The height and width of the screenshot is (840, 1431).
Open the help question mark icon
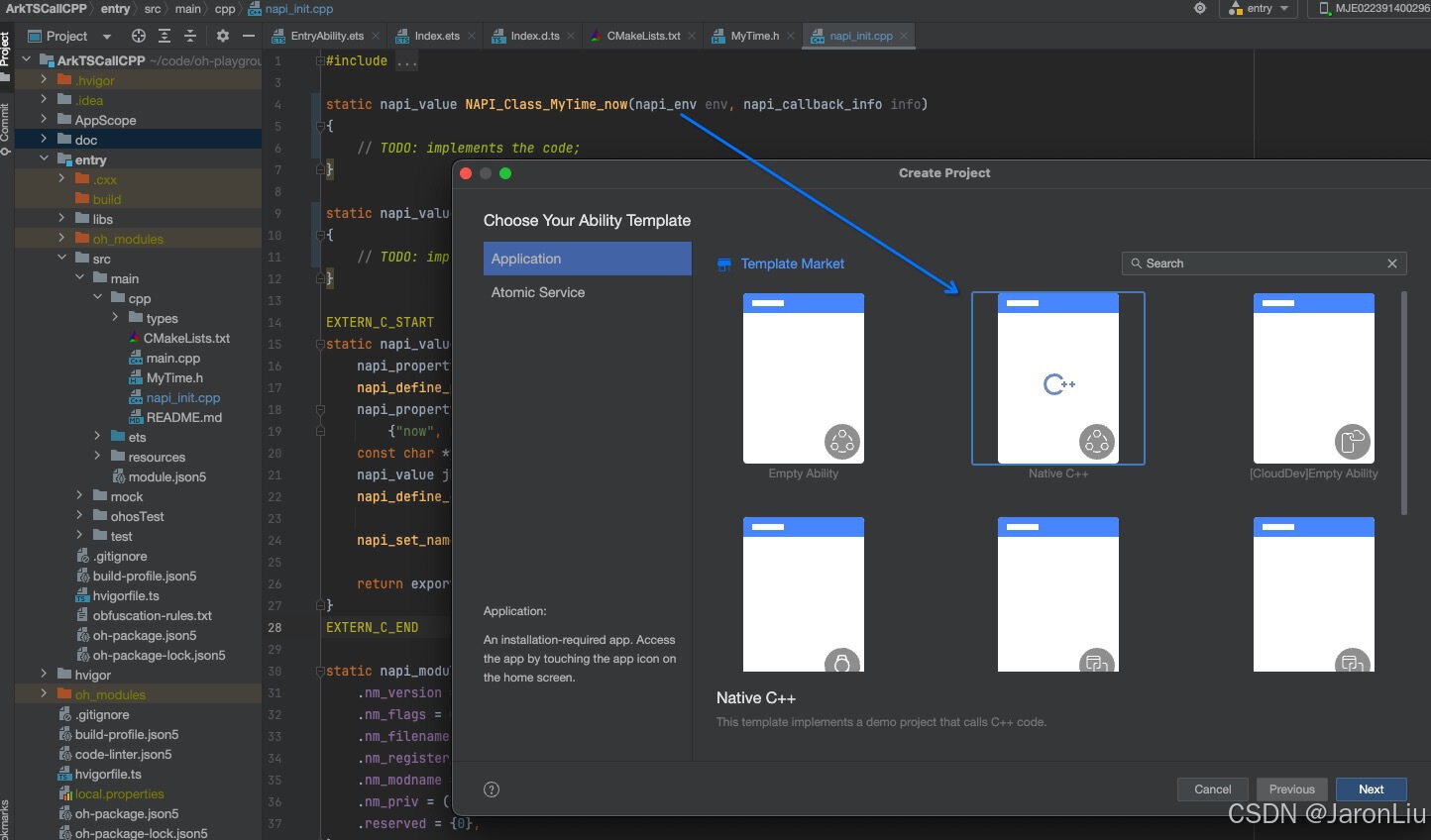tap(492, 789)
